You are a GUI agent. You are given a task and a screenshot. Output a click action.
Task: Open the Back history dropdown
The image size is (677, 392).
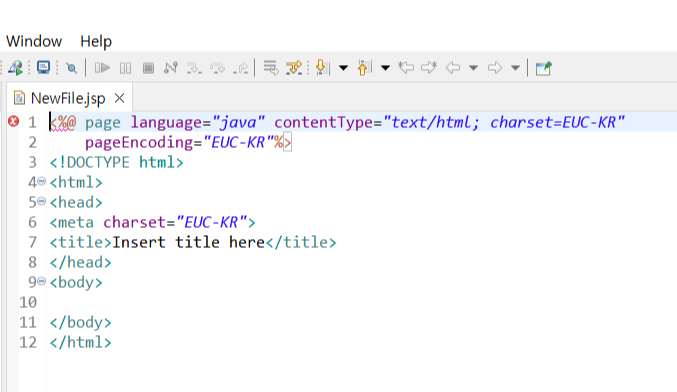pos(474,68)
